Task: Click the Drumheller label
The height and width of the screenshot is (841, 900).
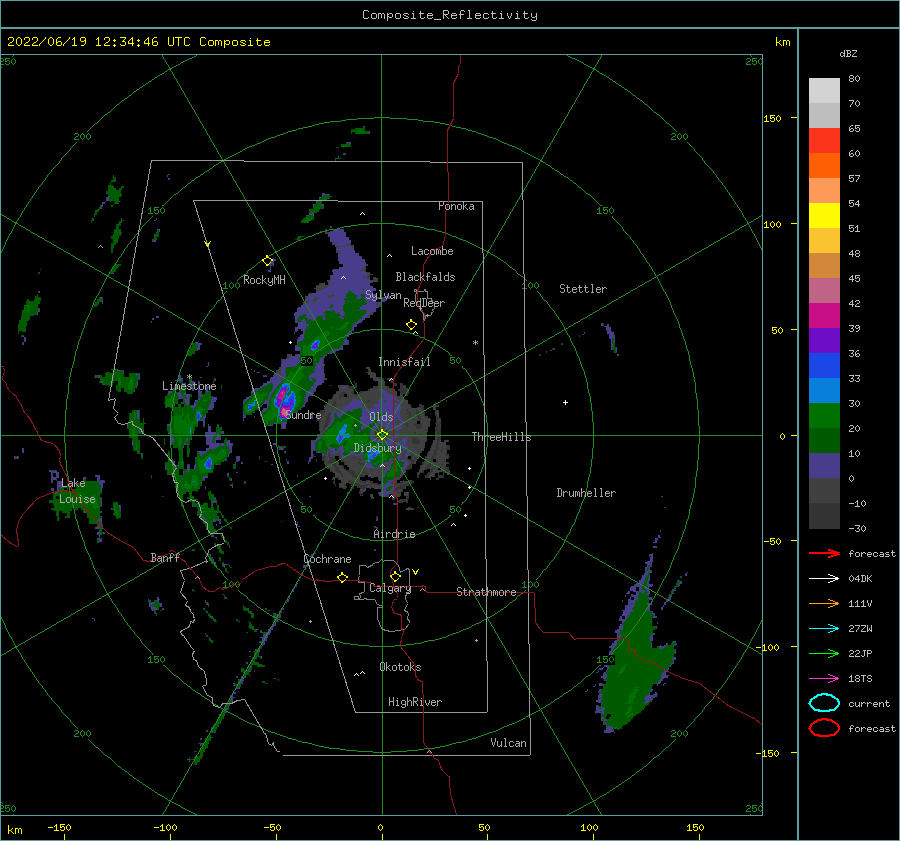Action: tap(586, 493)
